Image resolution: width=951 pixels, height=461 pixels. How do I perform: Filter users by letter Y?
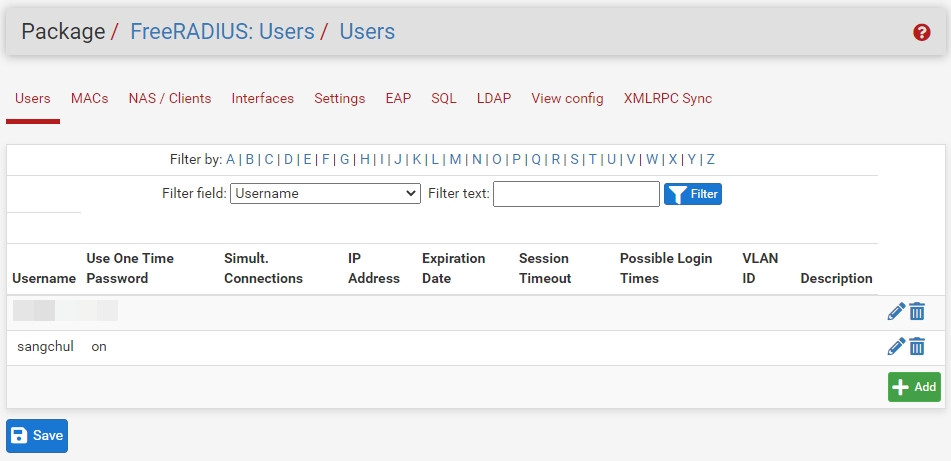pos(691,160)
